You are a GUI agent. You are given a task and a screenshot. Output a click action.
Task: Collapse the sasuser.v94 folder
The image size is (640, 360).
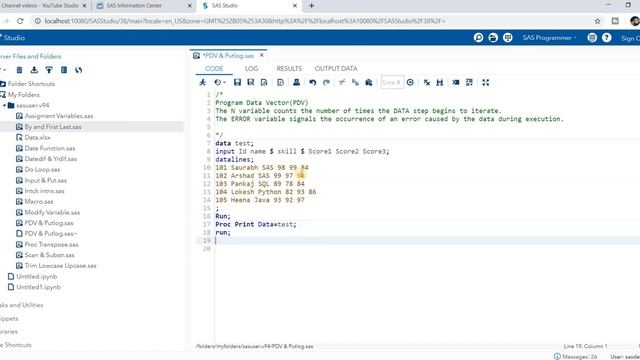point(4,105)
